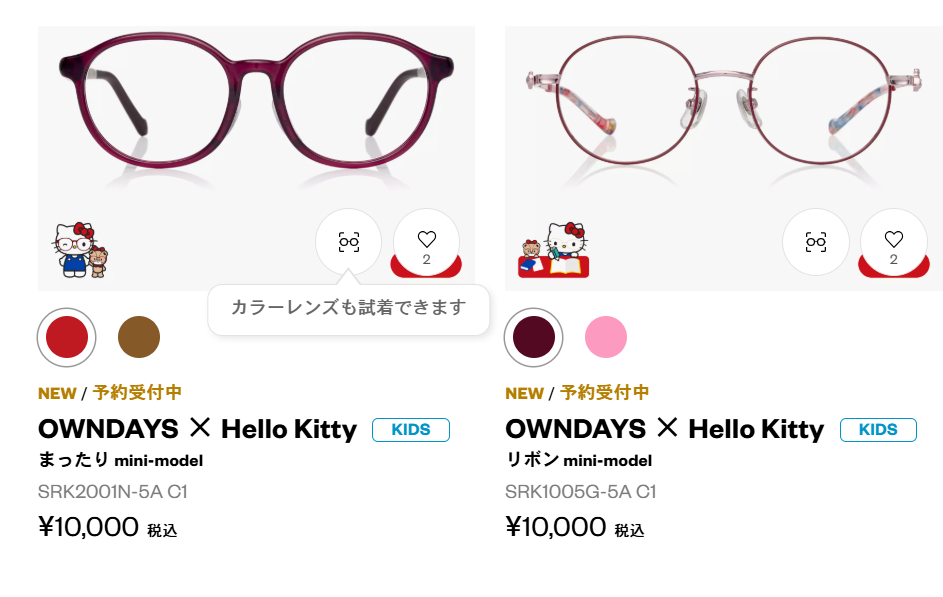Click the カラーレンズも試着できます tooltip
The image size is (943, 597).
click(x=348, y=308)
